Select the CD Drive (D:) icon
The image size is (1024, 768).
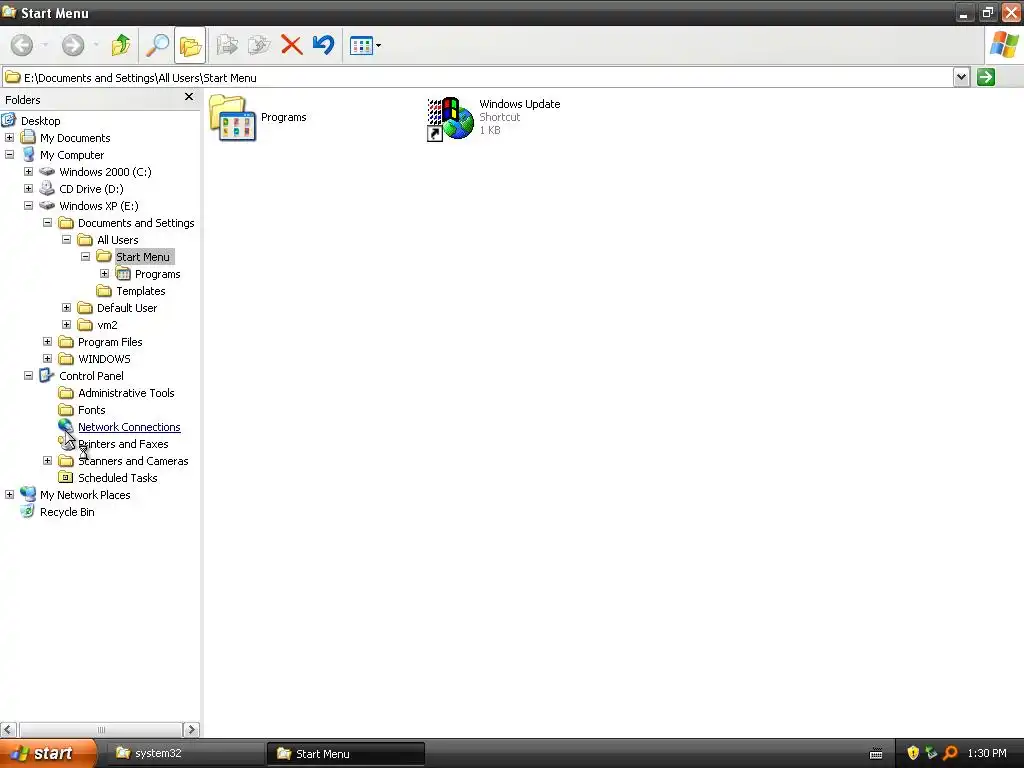pyautogui.click(x=46, y=189)
